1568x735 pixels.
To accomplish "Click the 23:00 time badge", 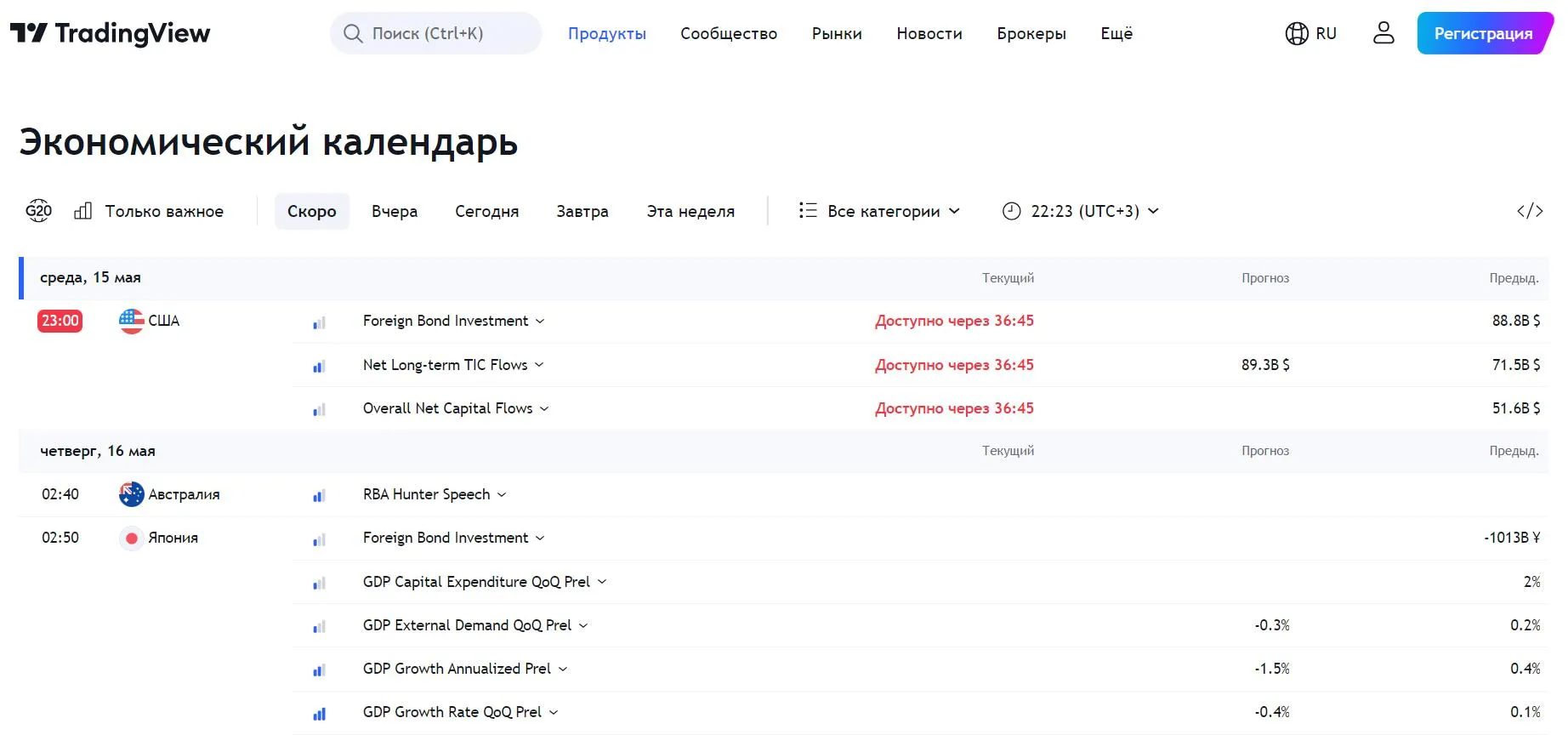I will click(x=60, y=321).
